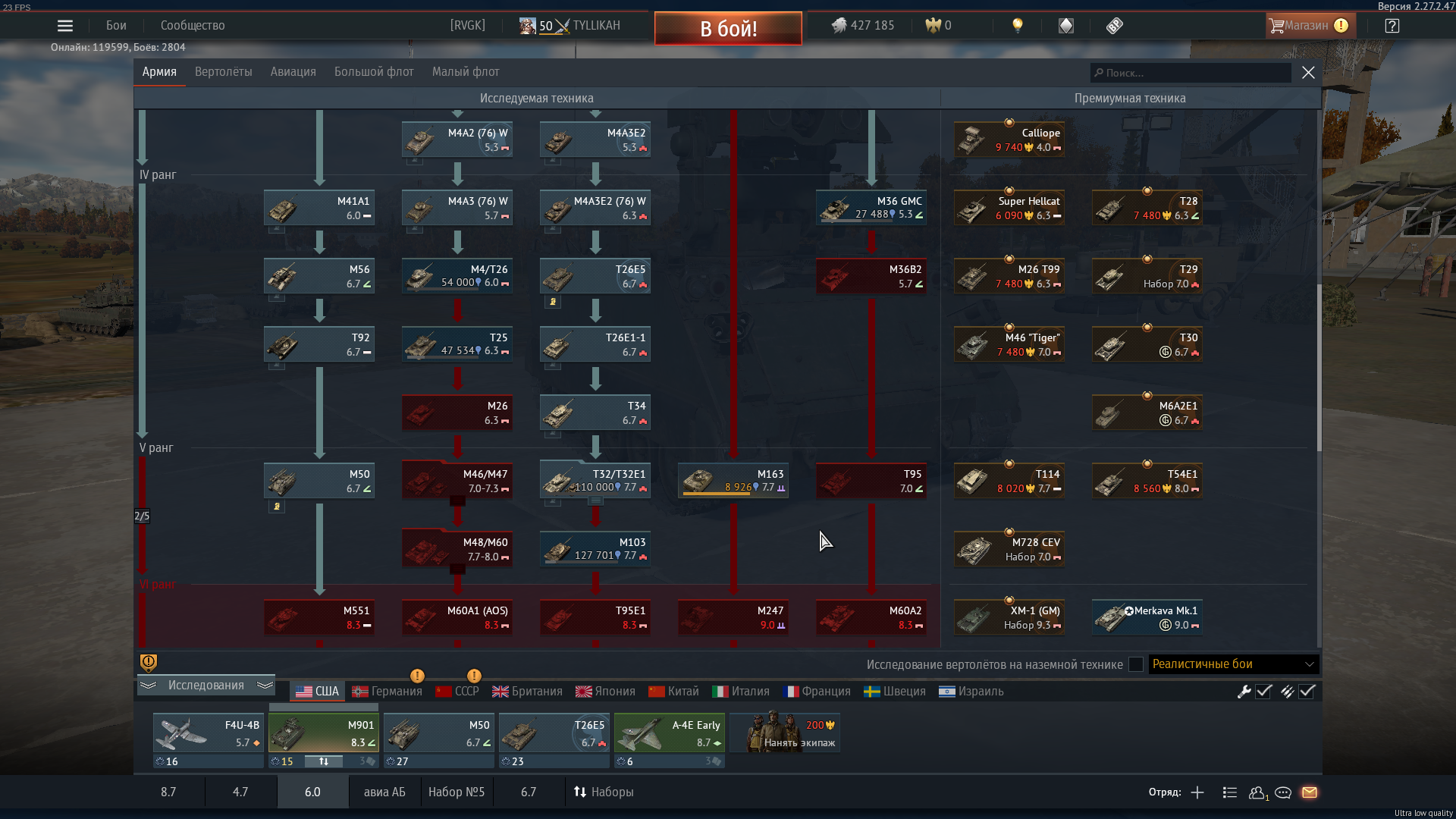Select the 6.0 preset slot
The image size is (1456, 819).
[x=312, y=792]
